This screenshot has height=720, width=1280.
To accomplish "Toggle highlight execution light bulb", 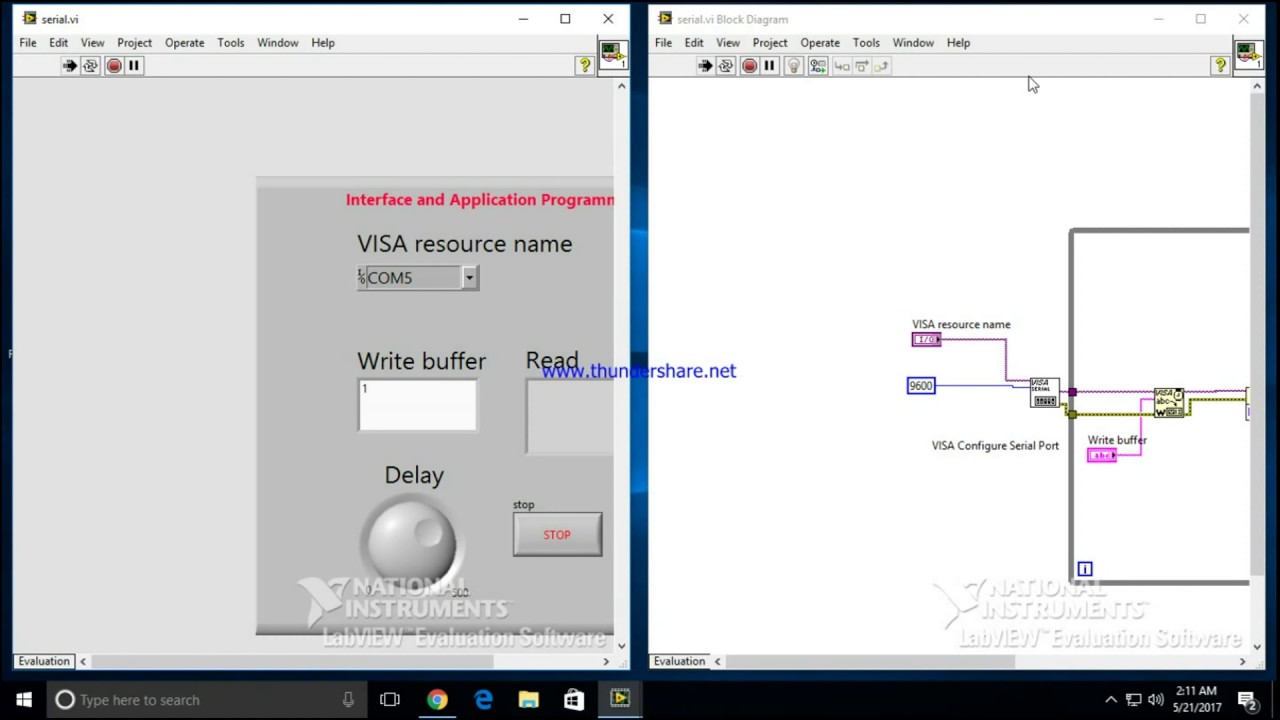I will tap(794, 66).
